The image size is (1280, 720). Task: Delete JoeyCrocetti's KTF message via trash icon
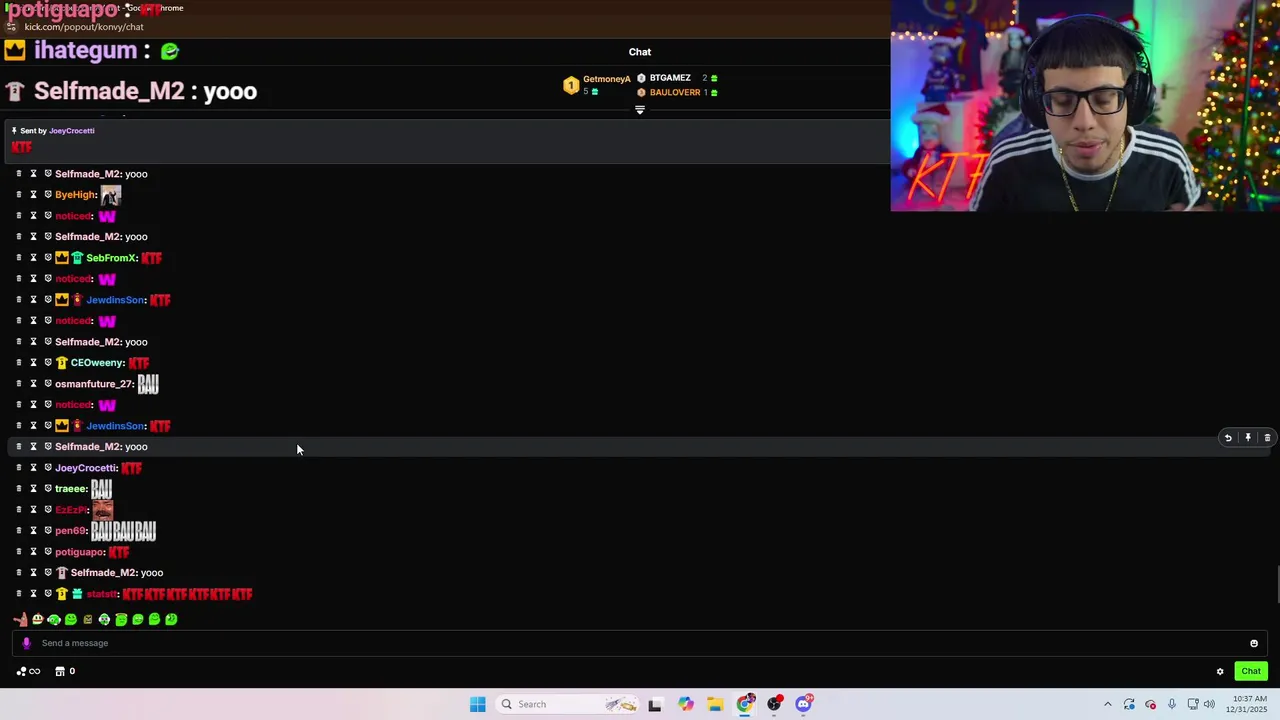pos(18,468)
